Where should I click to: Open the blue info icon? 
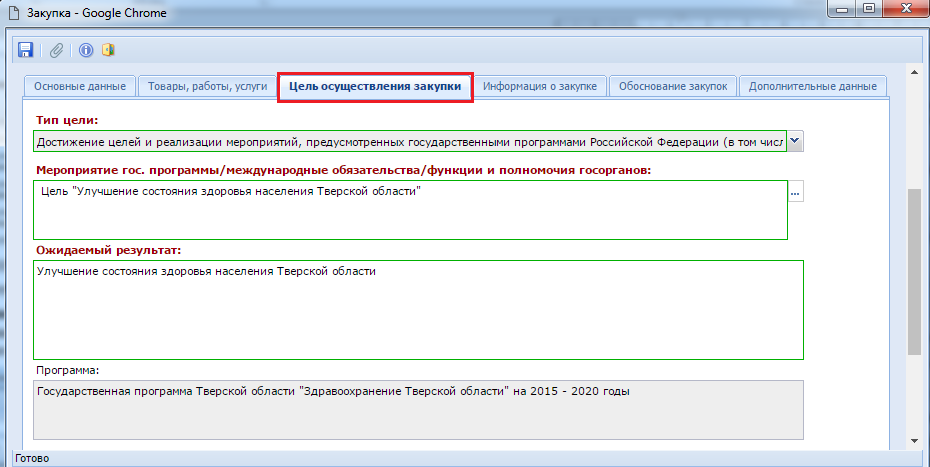tap(86, 49)
